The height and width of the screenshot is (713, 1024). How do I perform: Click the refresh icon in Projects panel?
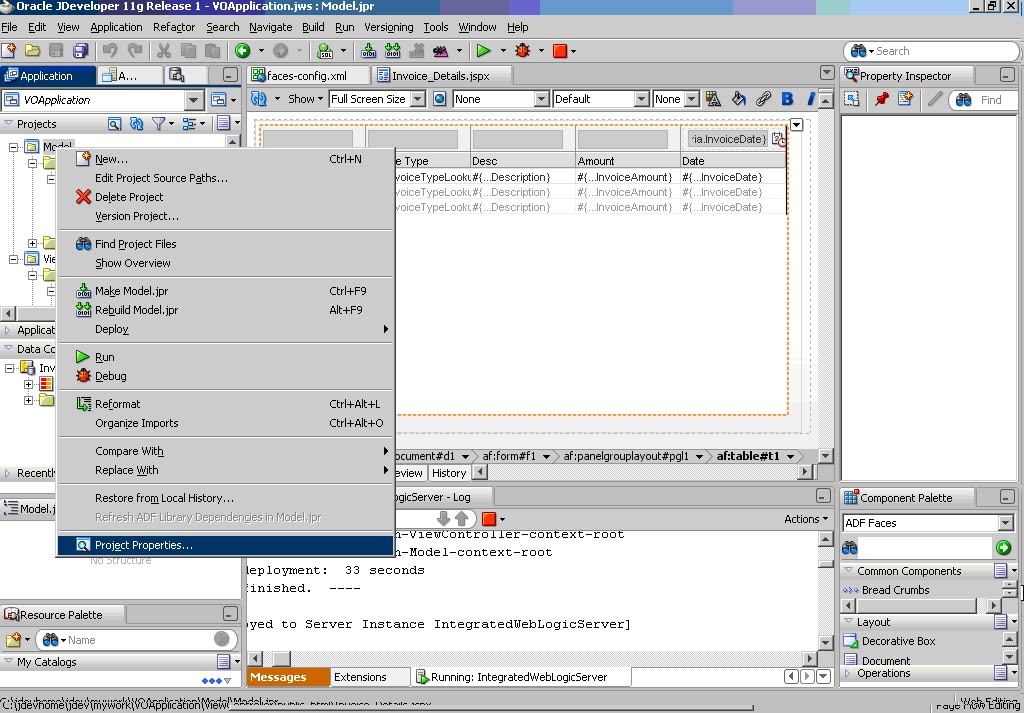[x=136, y=123]
